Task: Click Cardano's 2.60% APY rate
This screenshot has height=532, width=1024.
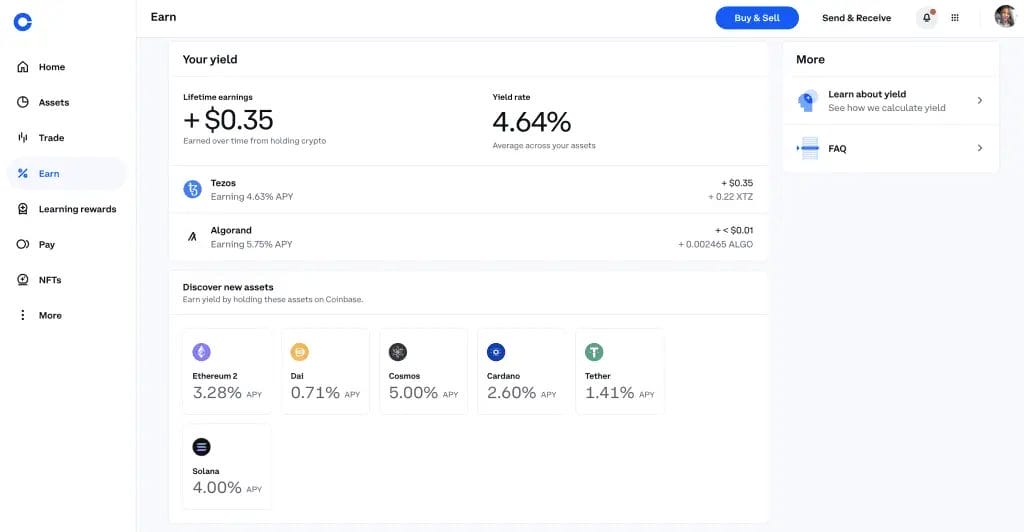Action: point(521,392)
